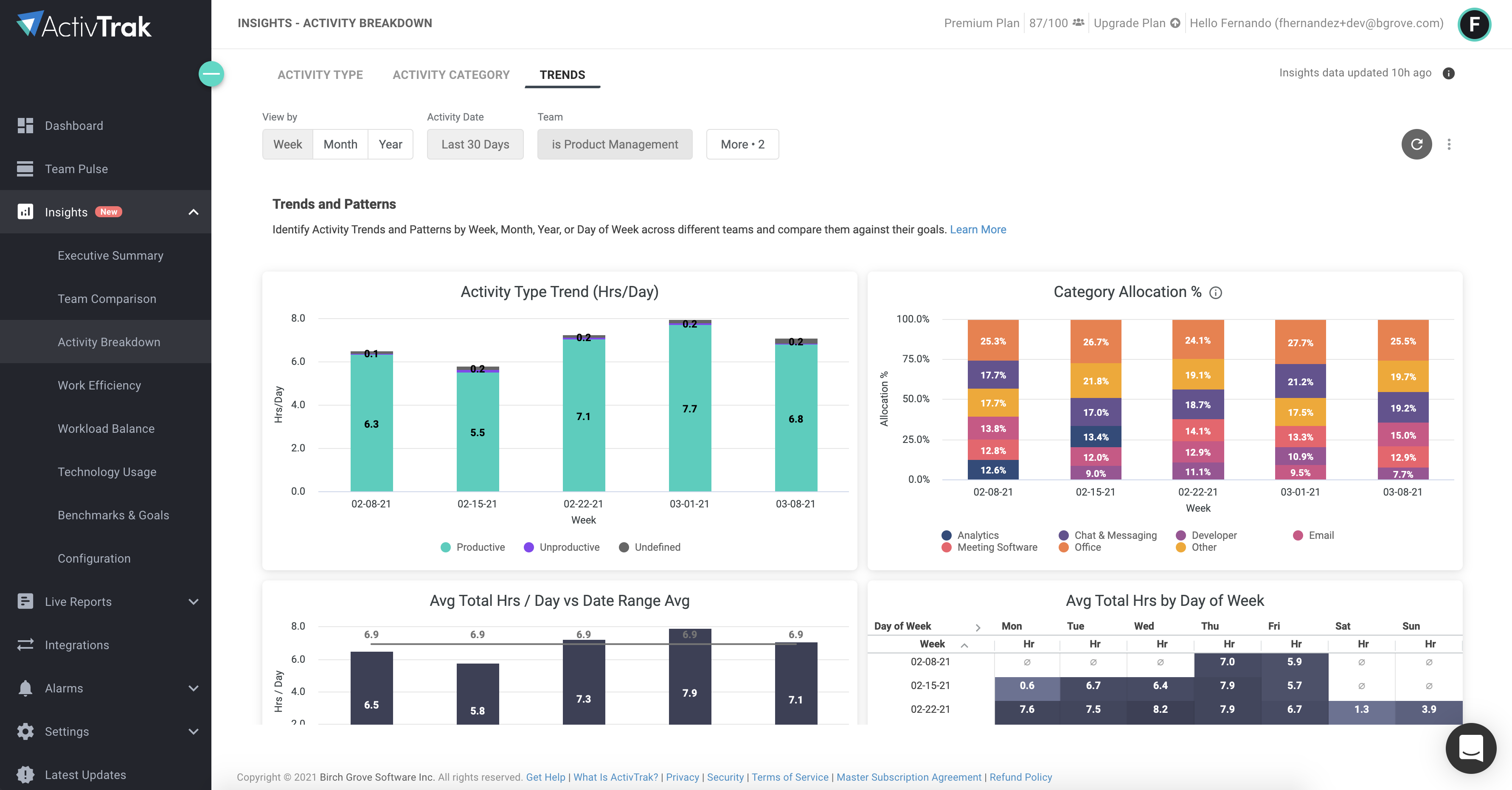Viewport: 1512px width, 790px height.
Task: Click the Dashboard grid icon
Action: [x=25, y=126]
